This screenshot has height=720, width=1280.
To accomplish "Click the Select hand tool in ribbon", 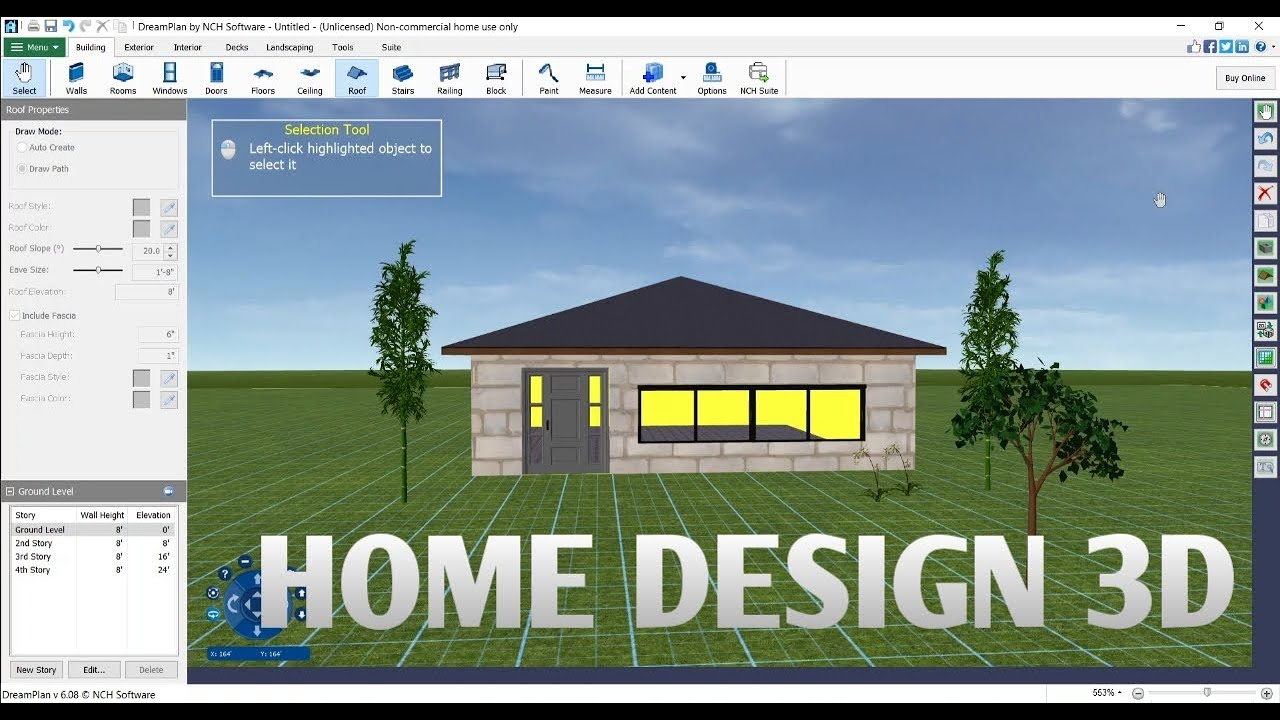I will [25, 78].
